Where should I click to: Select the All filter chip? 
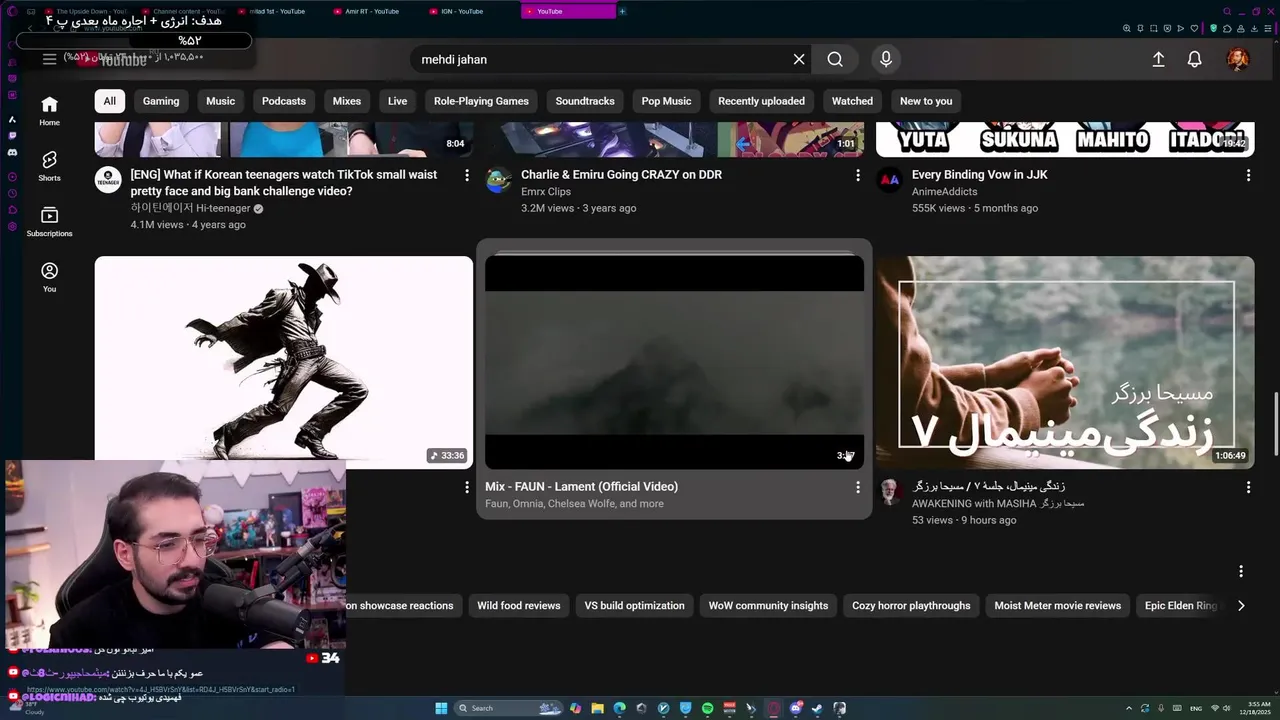pos(109,101)
